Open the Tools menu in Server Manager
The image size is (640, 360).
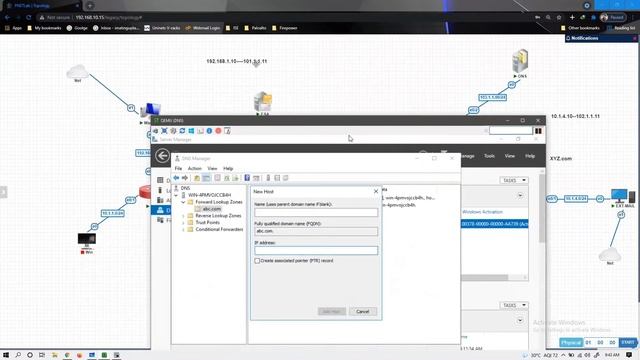click(489, 156)
